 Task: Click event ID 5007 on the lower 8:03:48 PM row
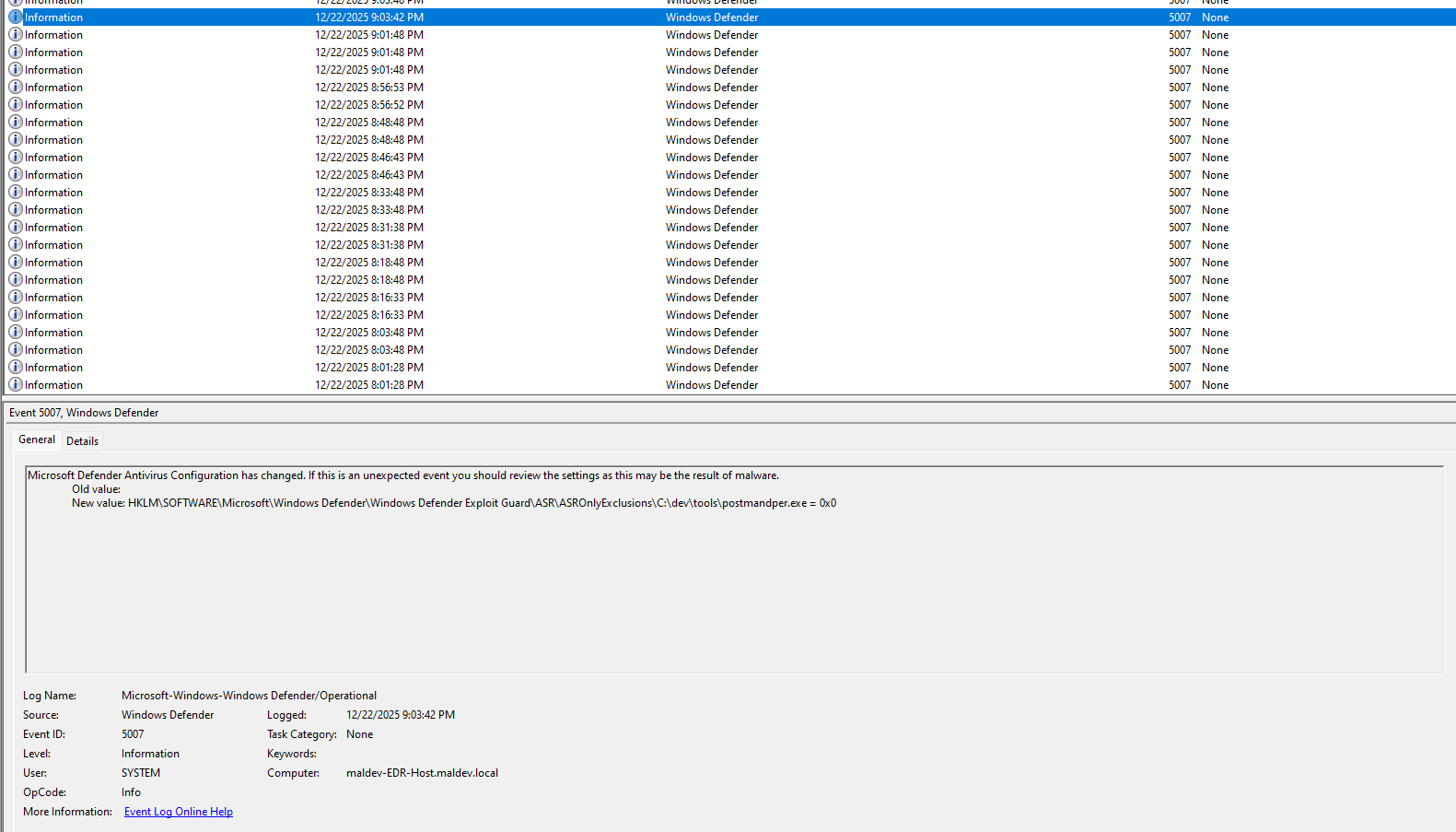coord(1179,350)
